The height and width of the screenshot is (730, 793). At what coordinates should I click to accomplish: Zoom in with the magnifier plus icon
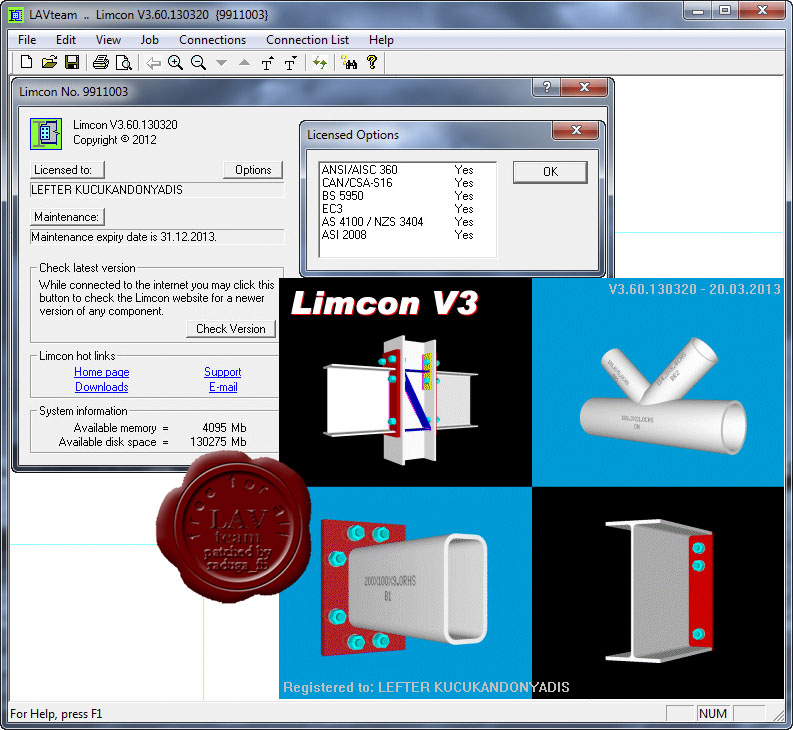[175, 63]
